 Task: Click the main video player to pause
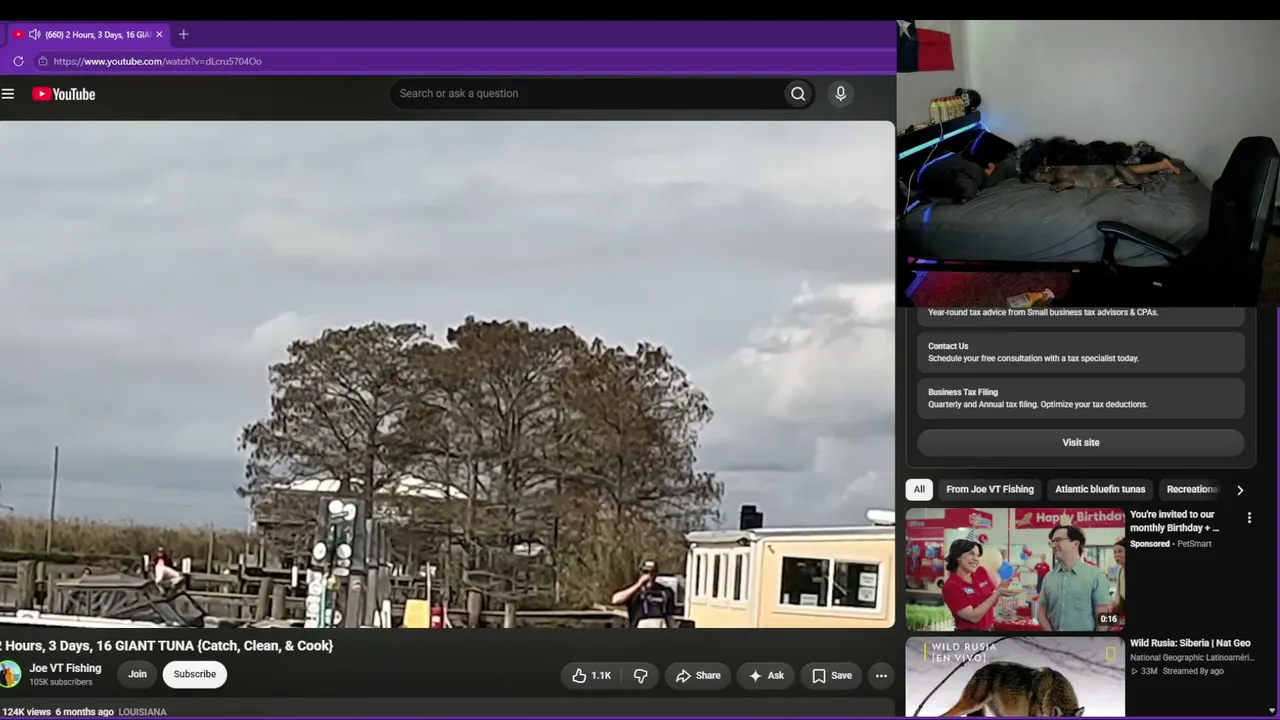point(447,375)
